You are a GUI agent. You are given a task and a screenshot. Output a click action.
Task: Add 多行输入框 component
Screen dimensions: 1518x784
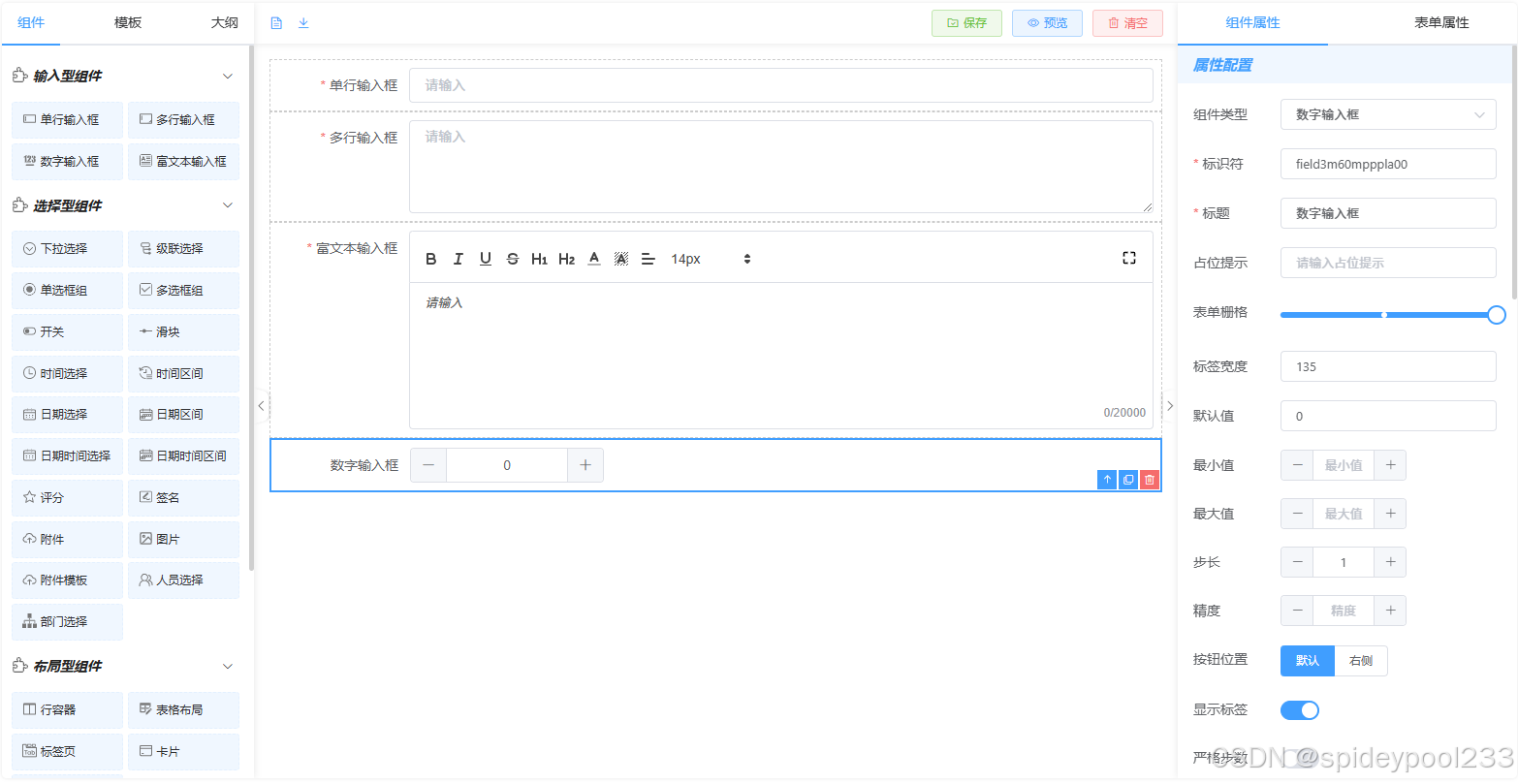pyautogui.click(x=184, y=120)
